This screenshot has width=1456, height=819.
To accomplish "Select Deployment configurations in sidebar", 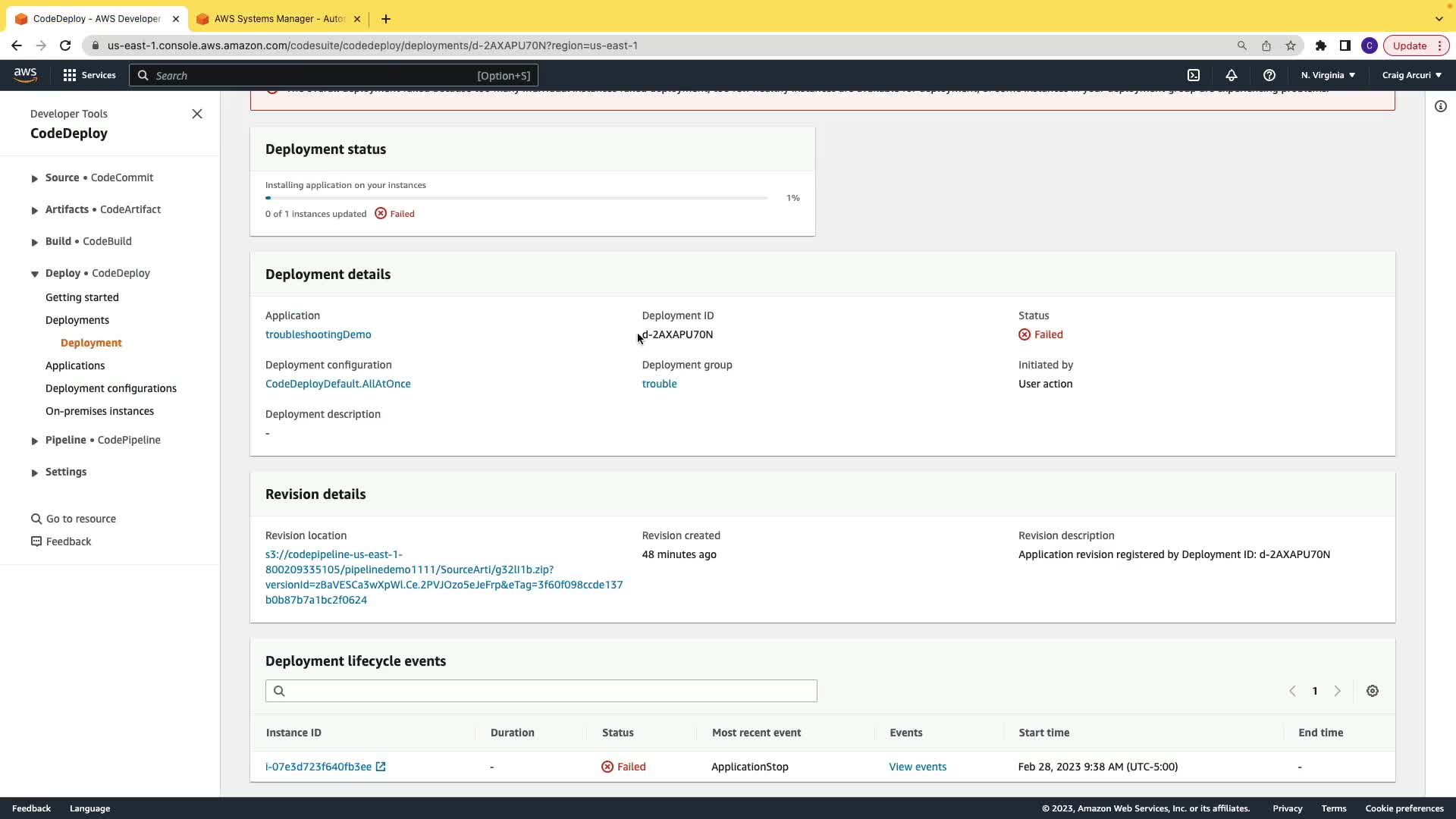I will click(x=111, y=388).
